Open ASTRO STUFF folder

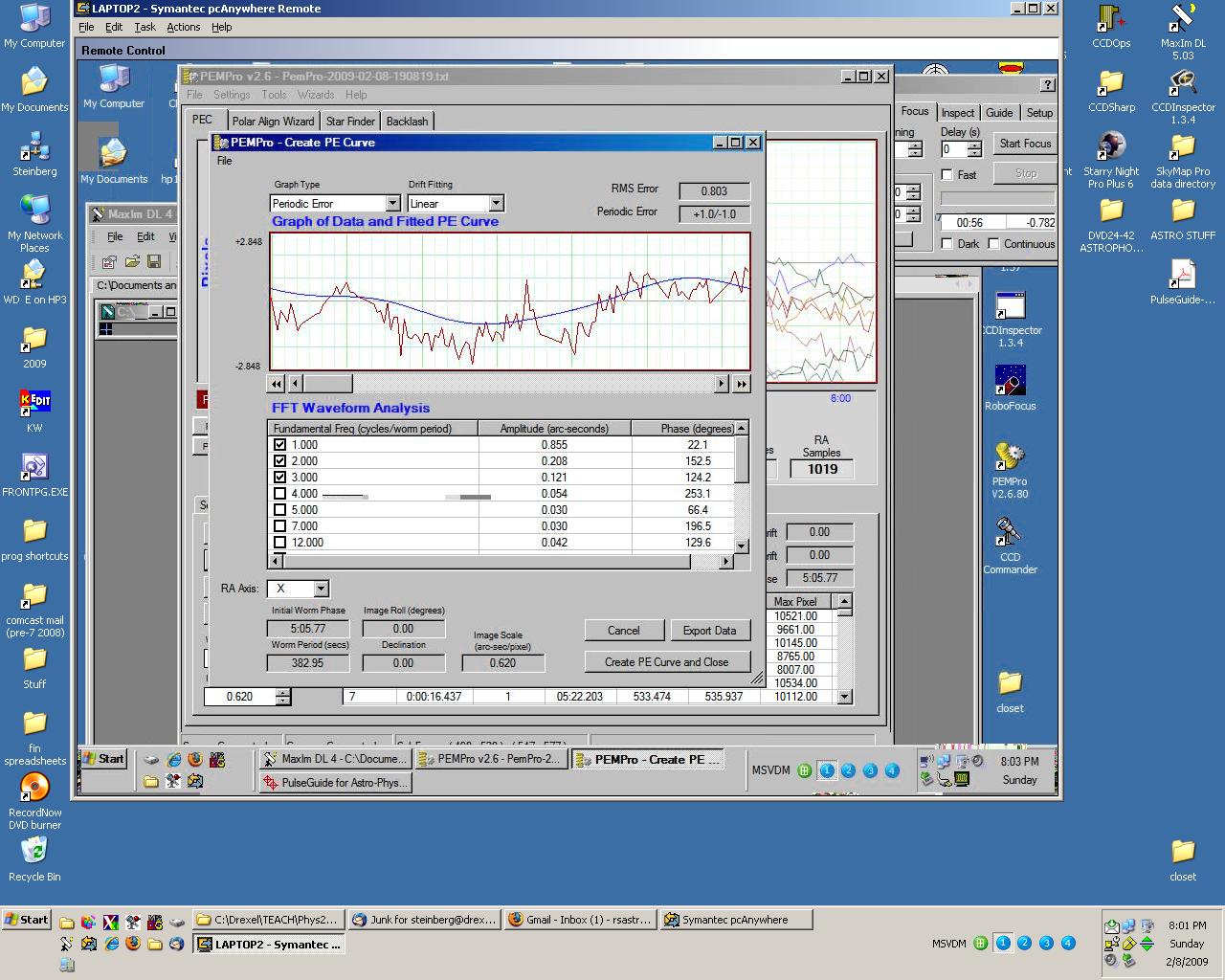click(1183, 219)
